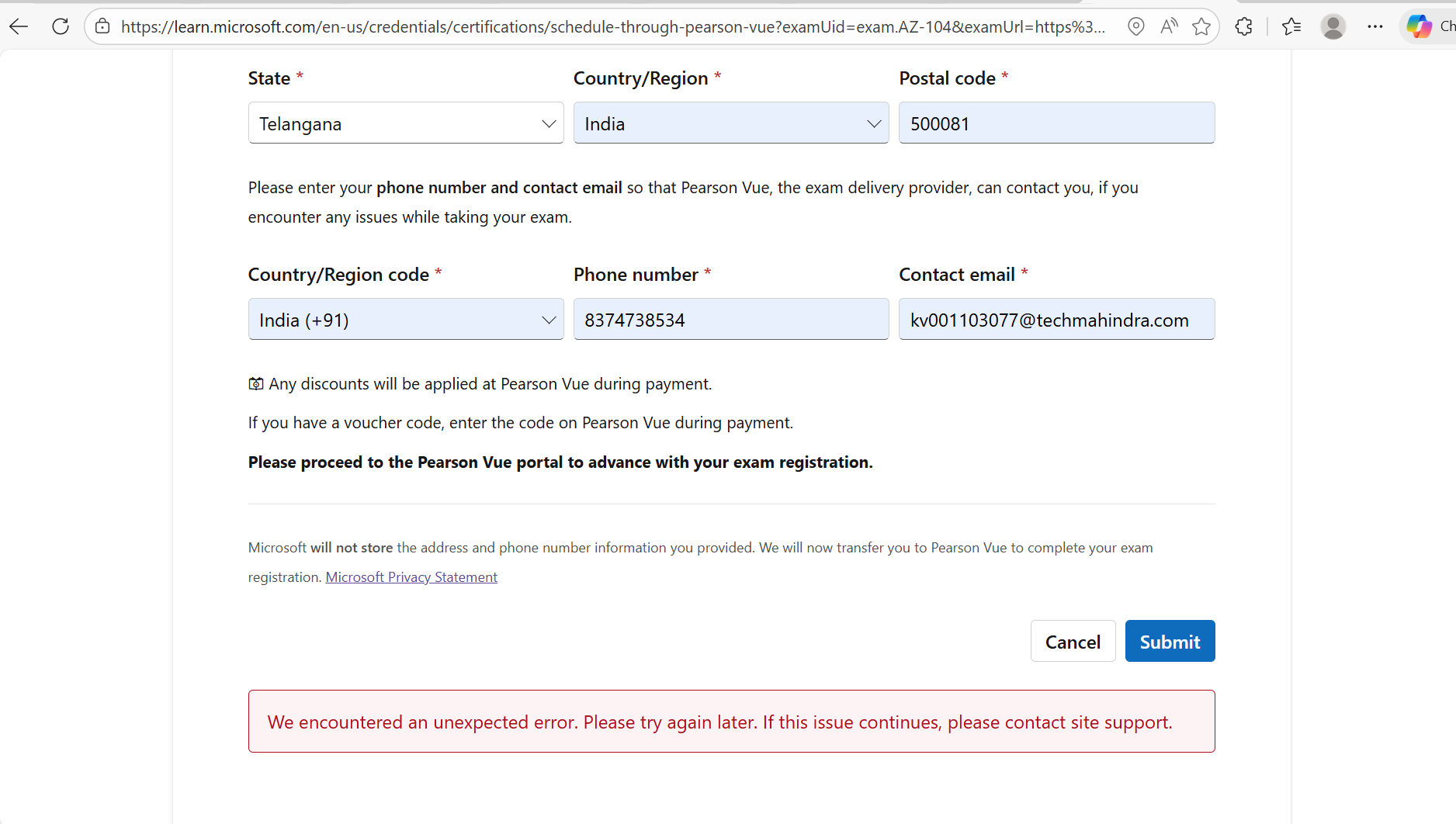Open the location permission icon in address bar
Image resolution: width=1456 pixels, height=824 pixels.
point(1136,26)
